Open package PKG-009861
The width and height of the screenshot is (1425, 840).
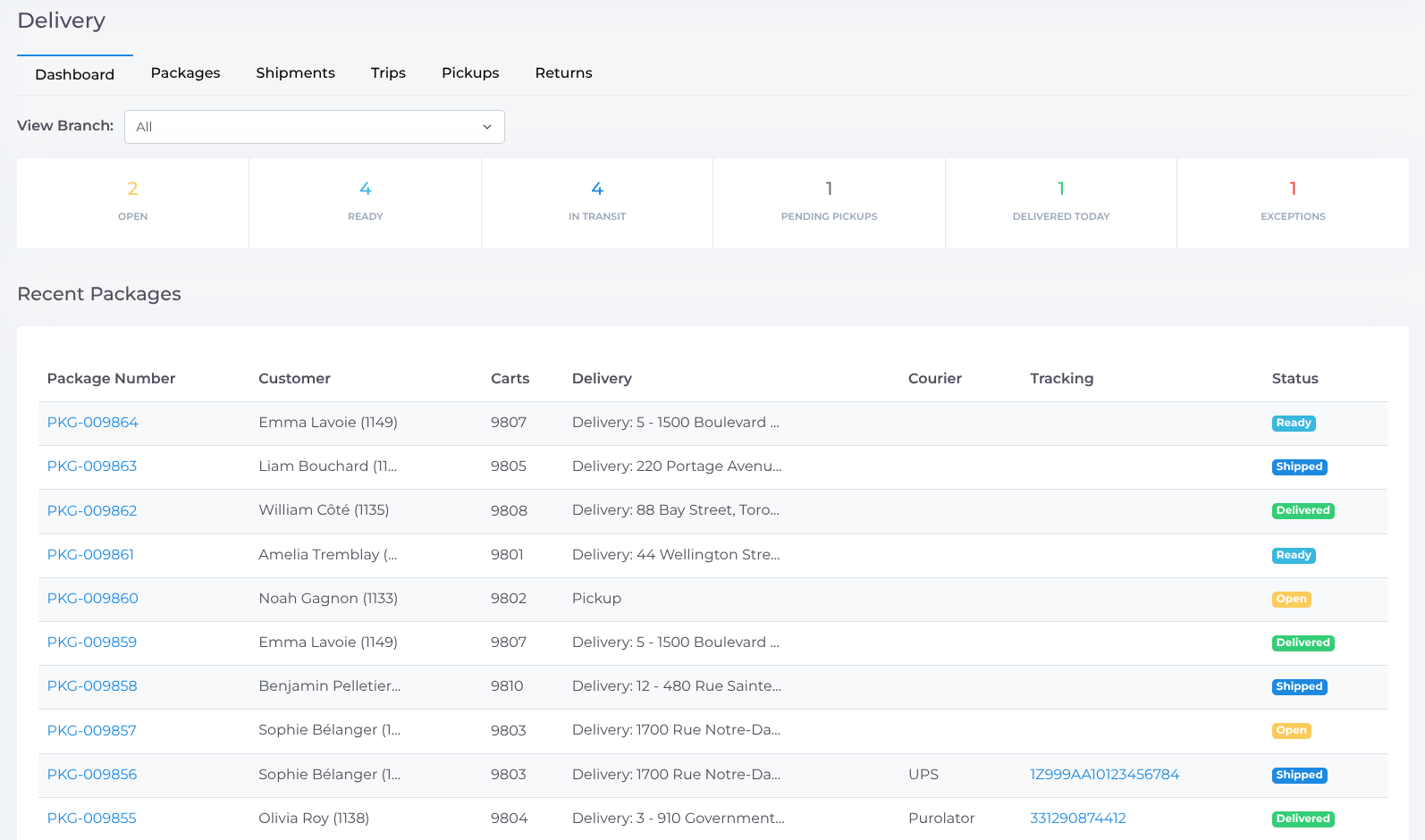click(90, 554)
